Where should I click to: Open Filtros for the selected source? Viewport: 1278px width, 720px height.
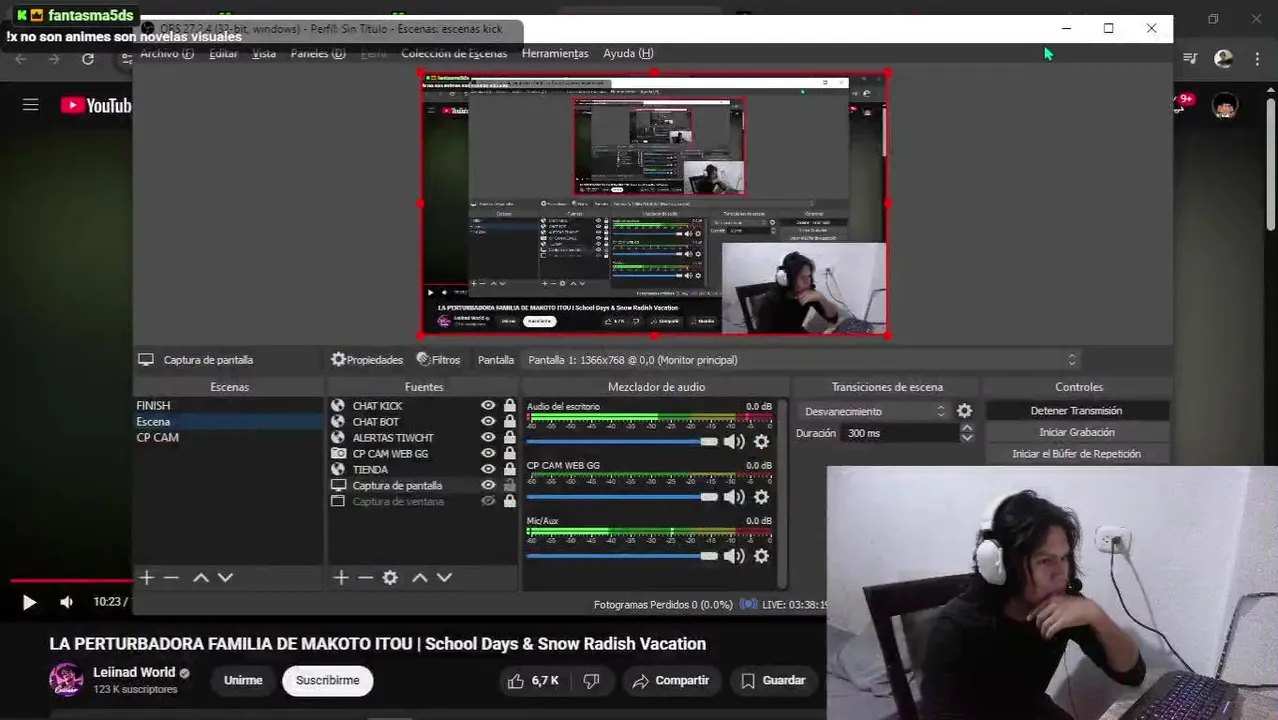(x=439, y=360)
